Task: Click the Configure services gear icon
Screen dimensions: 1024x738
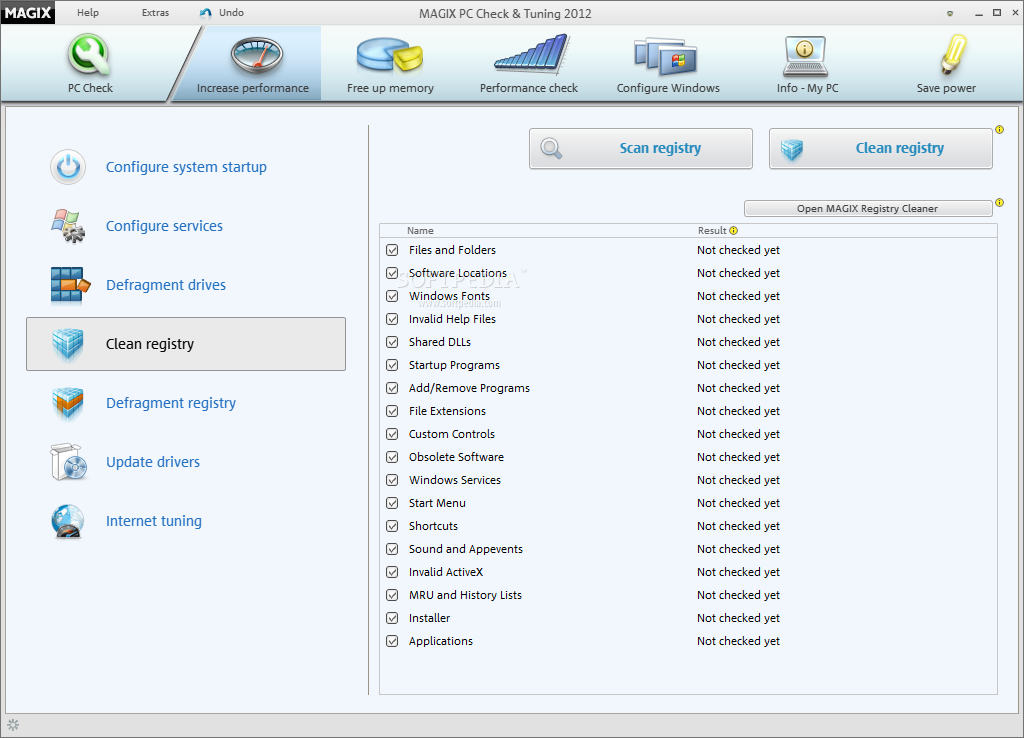Action: (68, 226)
